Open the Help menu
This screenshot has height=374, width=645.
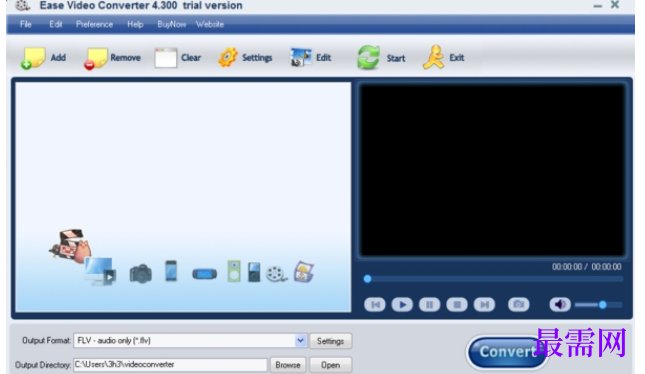(x=135, y=24)
